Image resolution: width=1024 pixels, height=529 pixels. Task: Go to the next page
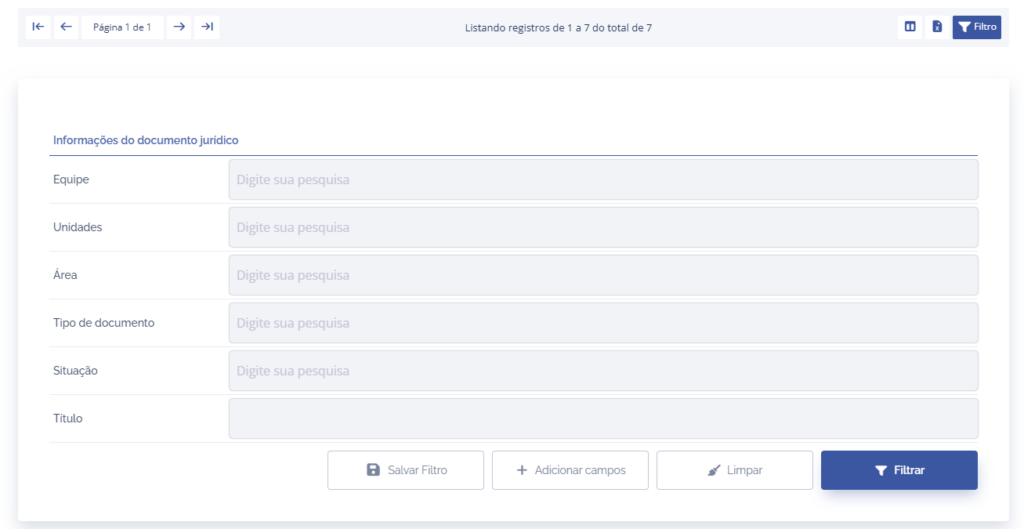[179, 27]
